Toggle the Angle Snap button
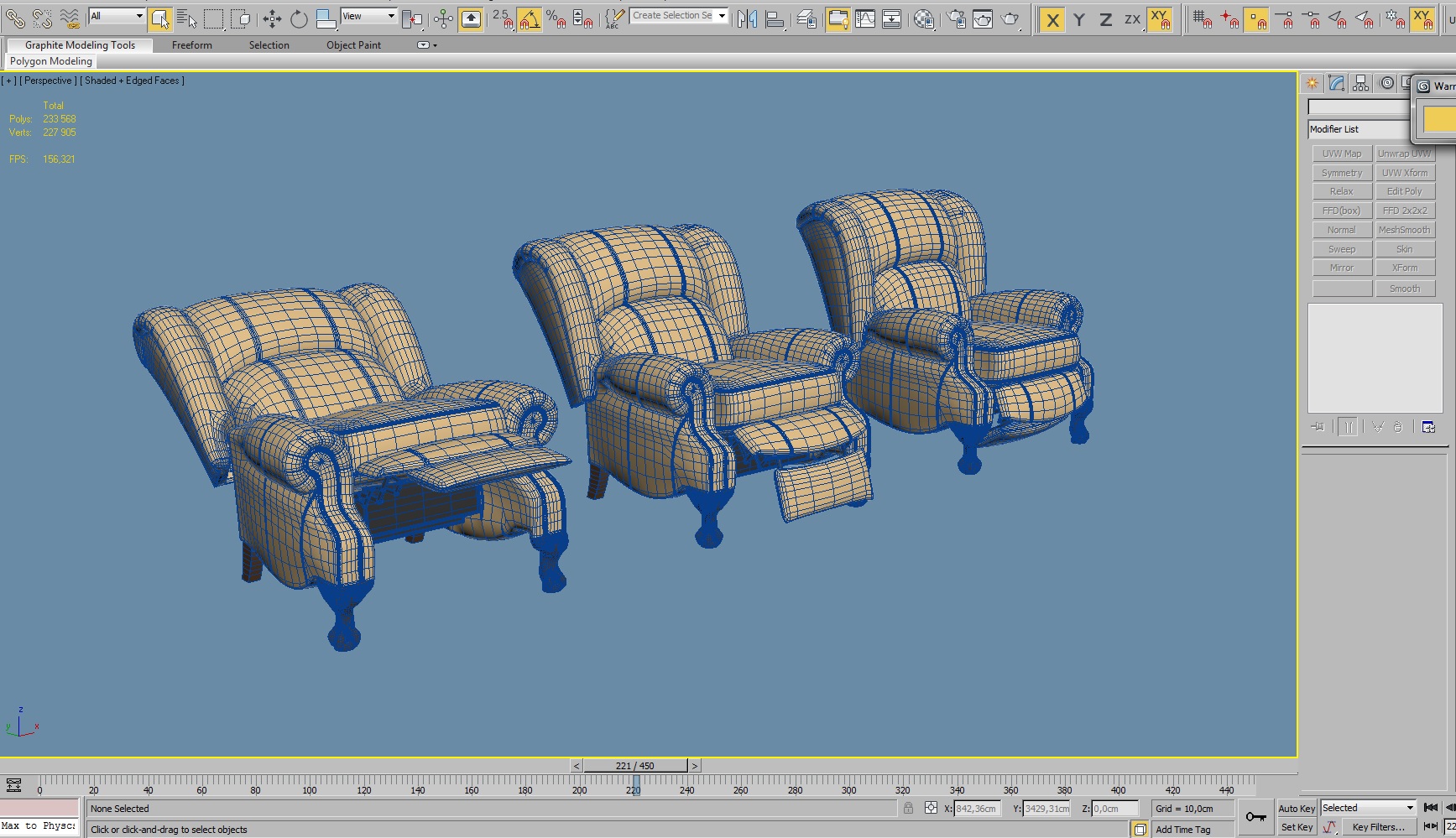 (529, 18)
